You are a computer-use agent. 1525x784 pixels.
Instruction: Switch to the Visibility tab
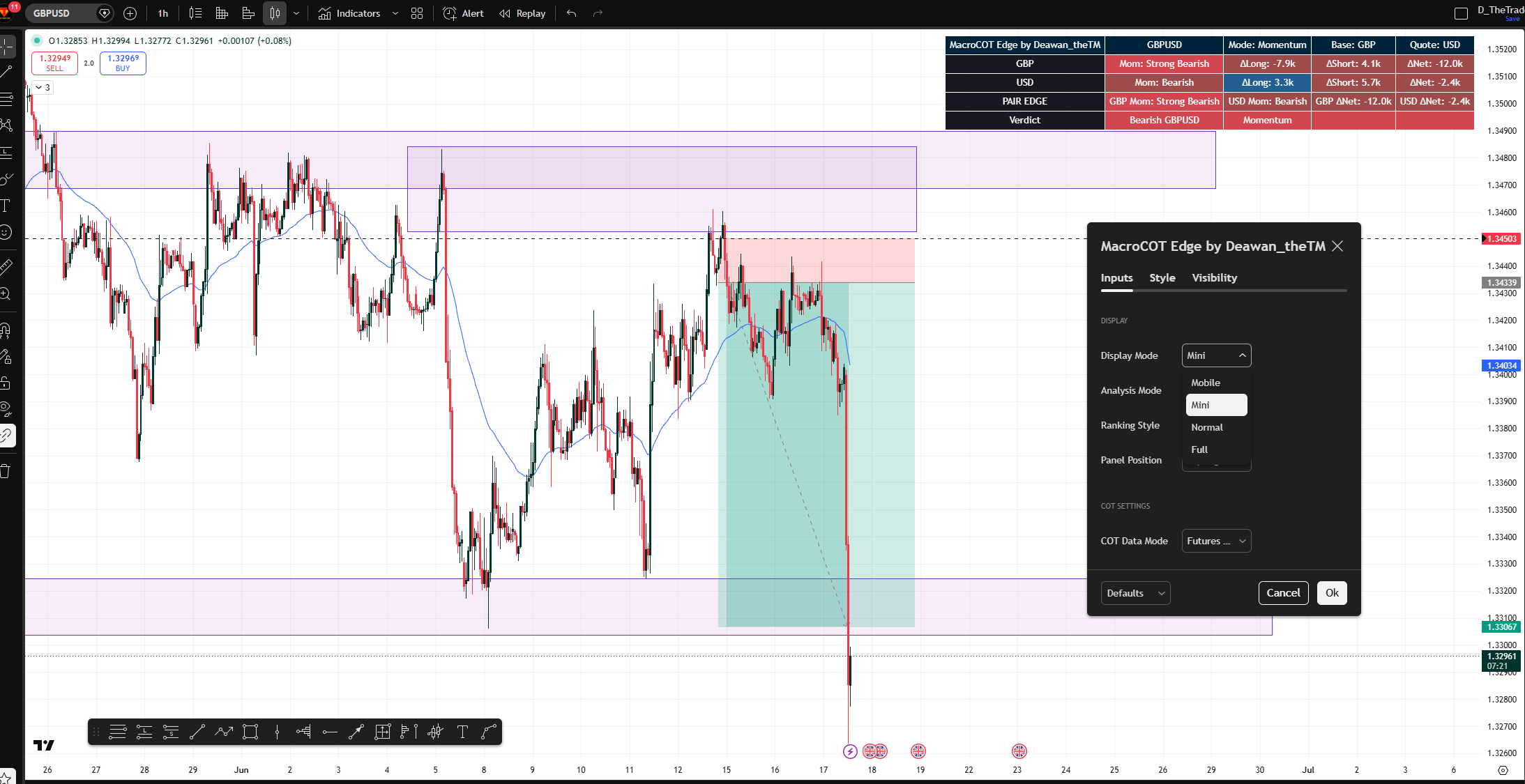1214,277
